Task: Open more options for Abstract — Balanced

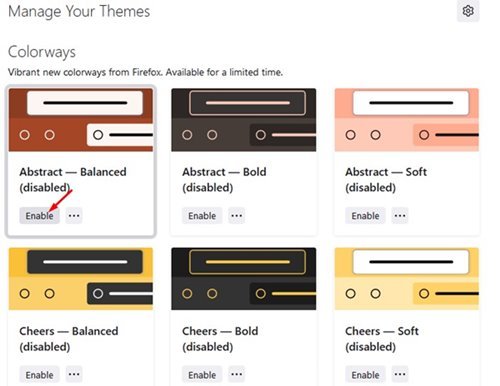Action: coord(74,216)
